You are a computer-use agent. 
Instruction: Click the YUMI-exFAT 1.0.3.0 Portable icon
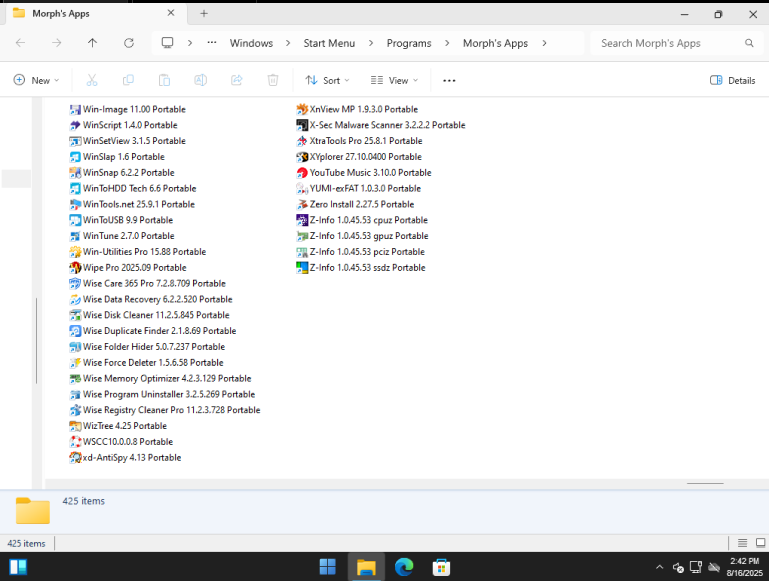click(x=302, y=189)
